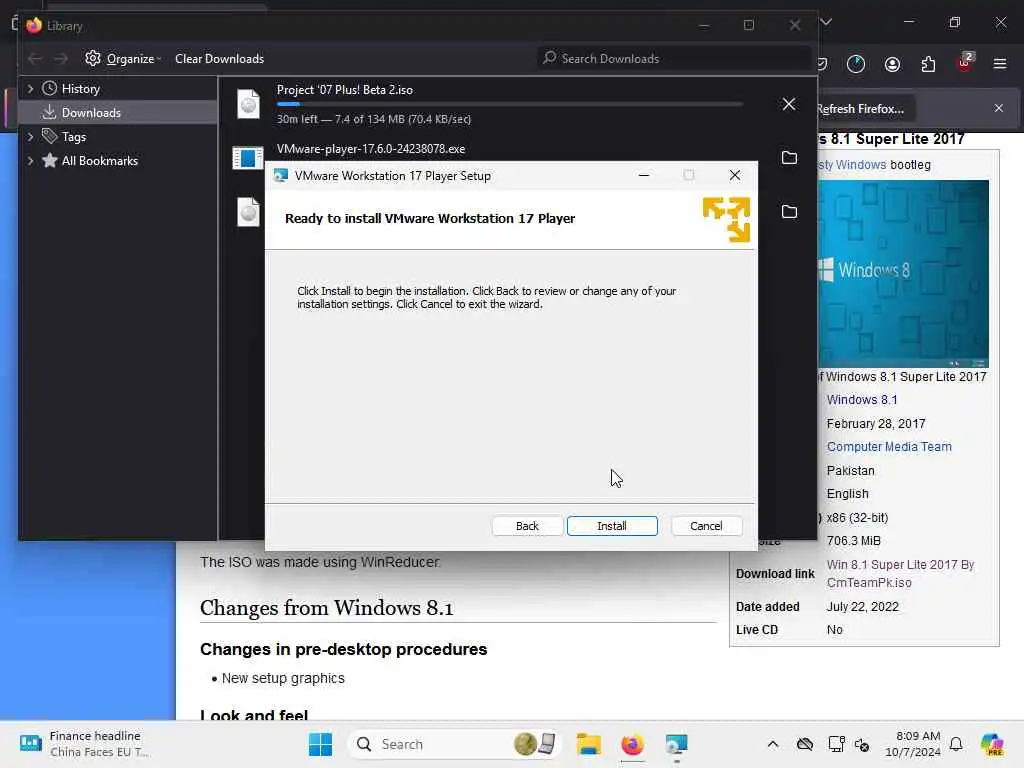Dismiss the Refresh Firefox notification
The width and height of the screenshot is (1024, 768).
(999, 108)
